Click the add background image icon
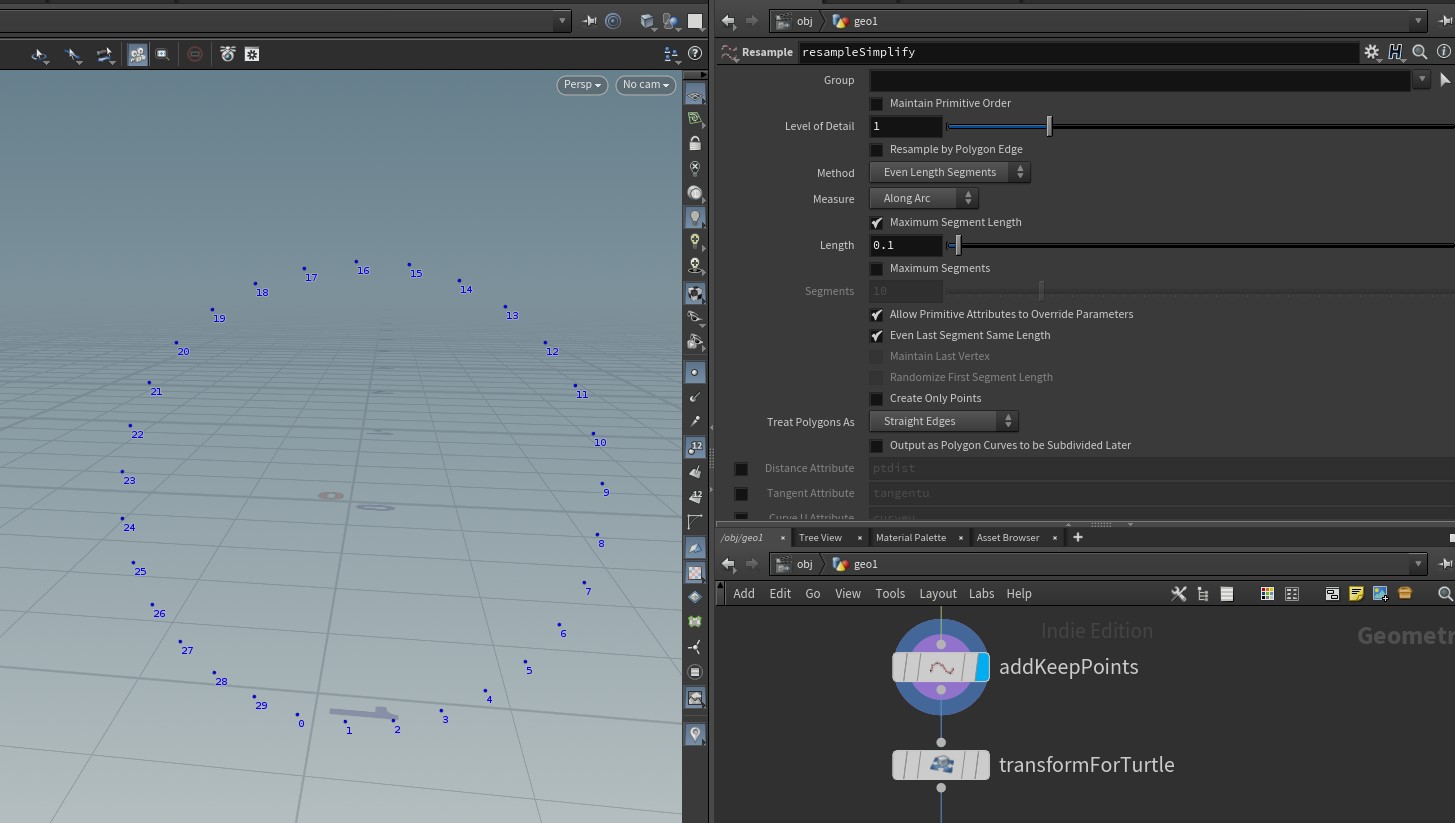Viewport: 1455px width, 823px height. [1380, 593]
